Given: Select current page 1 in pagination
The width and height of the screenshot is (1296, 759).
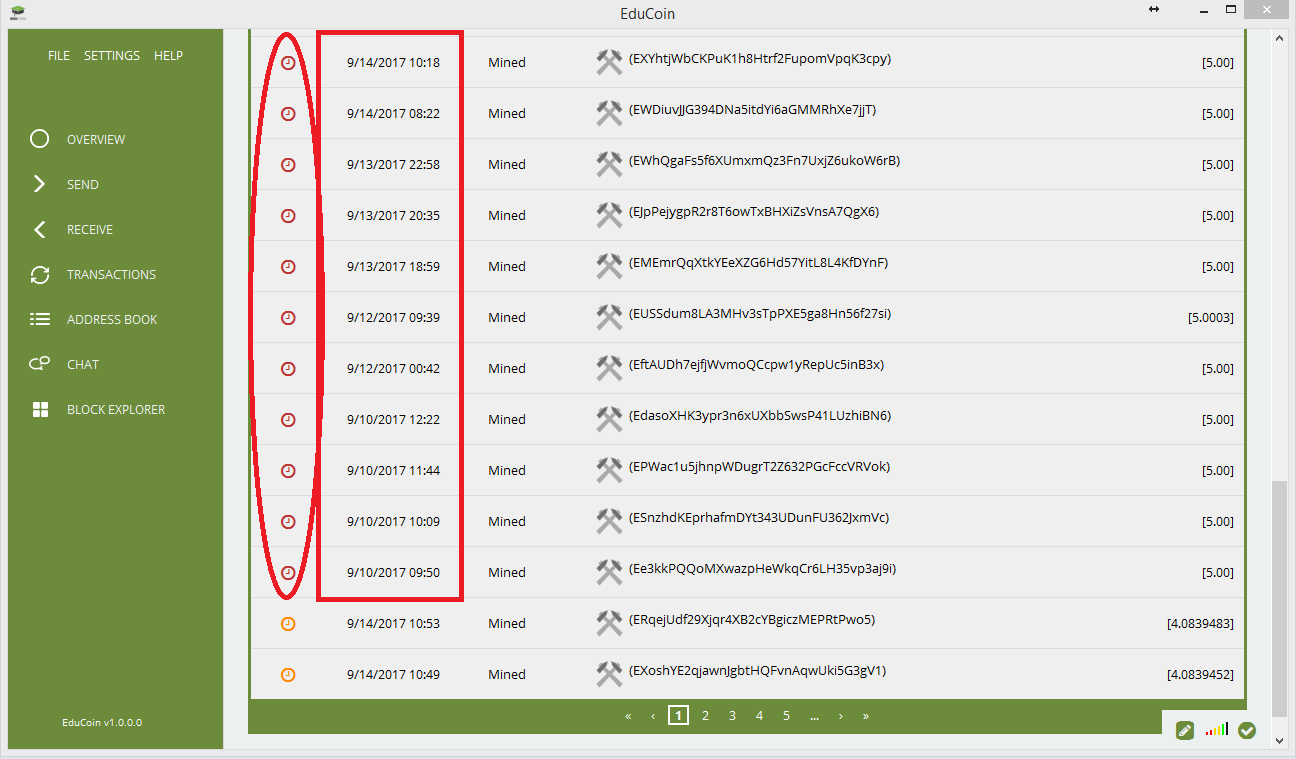Looking at the screenshot, I should click(x=678, y=715).
